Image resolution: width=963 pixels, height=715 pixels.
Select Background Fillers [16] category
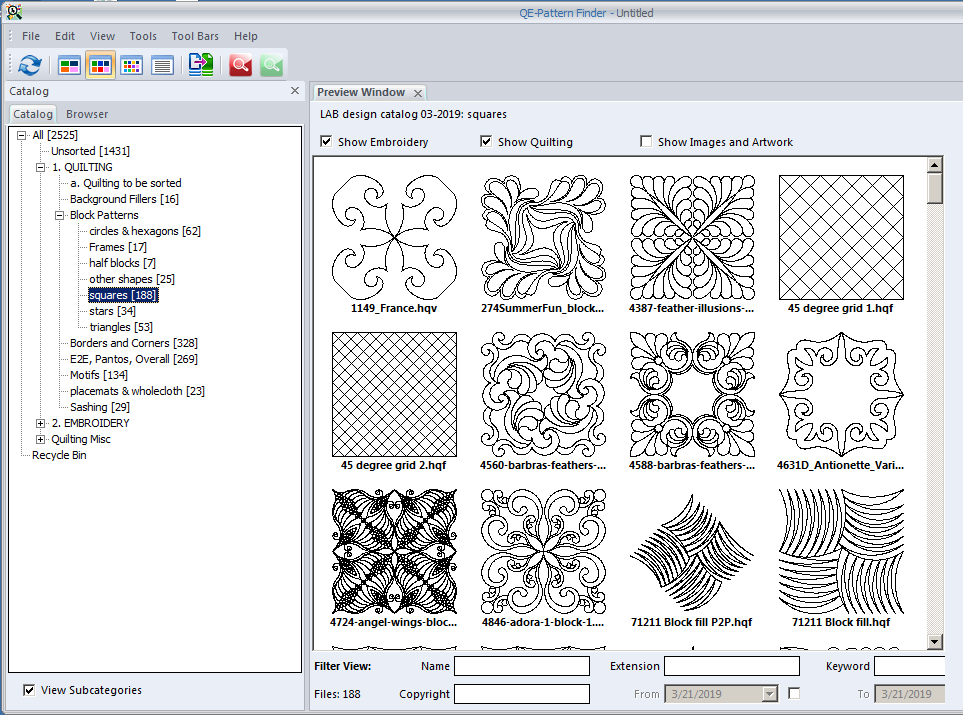124,199
